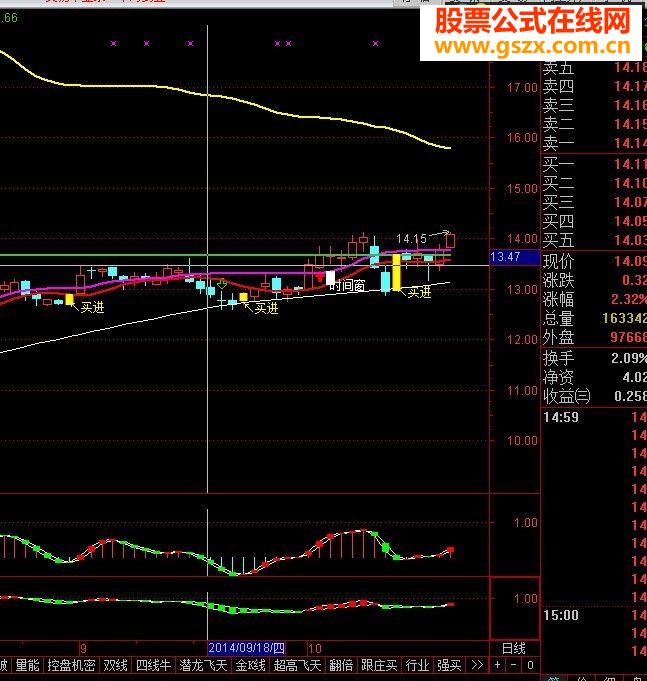Click the minus zoom button
647x681 pixels.
pyautogui.click(x=514, y=665)
